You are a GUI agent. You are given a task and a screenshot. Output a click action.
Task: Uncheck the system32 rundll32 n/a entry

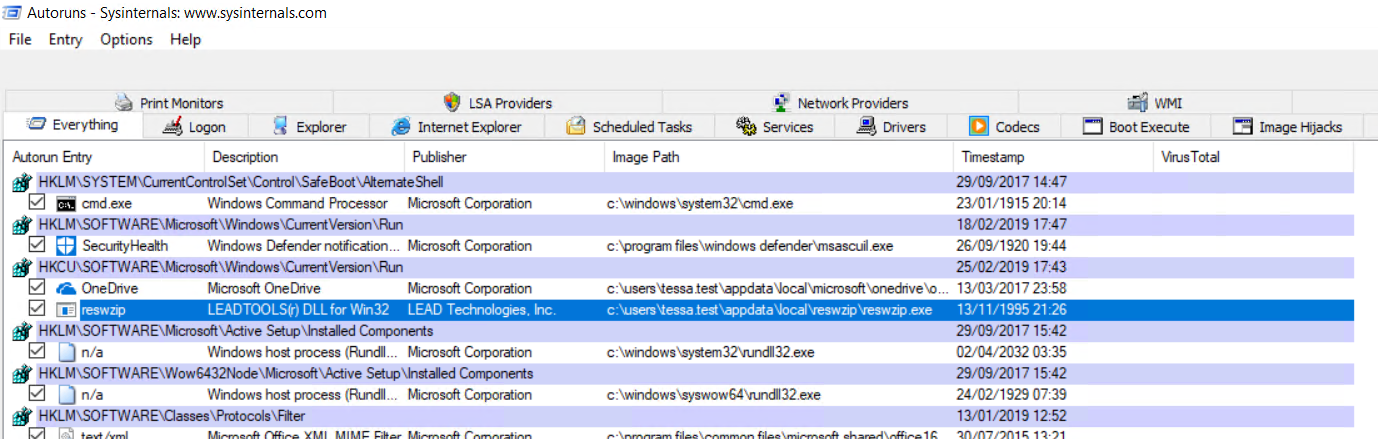pyautogui.click(x=37, y=351)
